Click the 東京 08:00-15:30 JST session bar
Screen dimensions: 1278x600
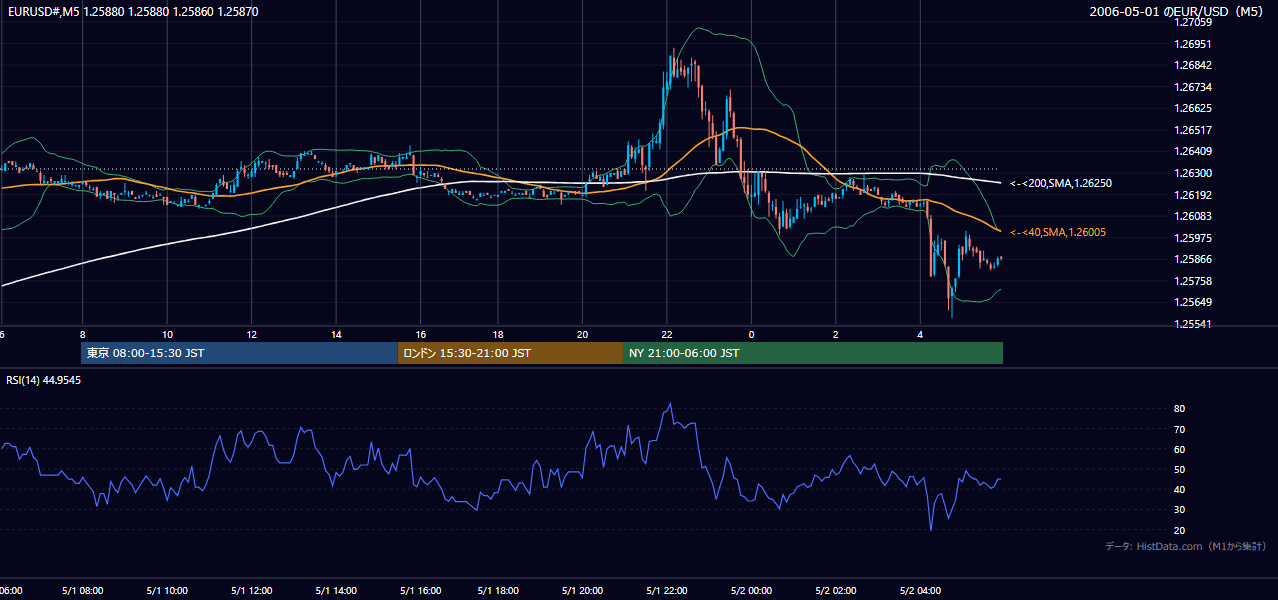240,353
